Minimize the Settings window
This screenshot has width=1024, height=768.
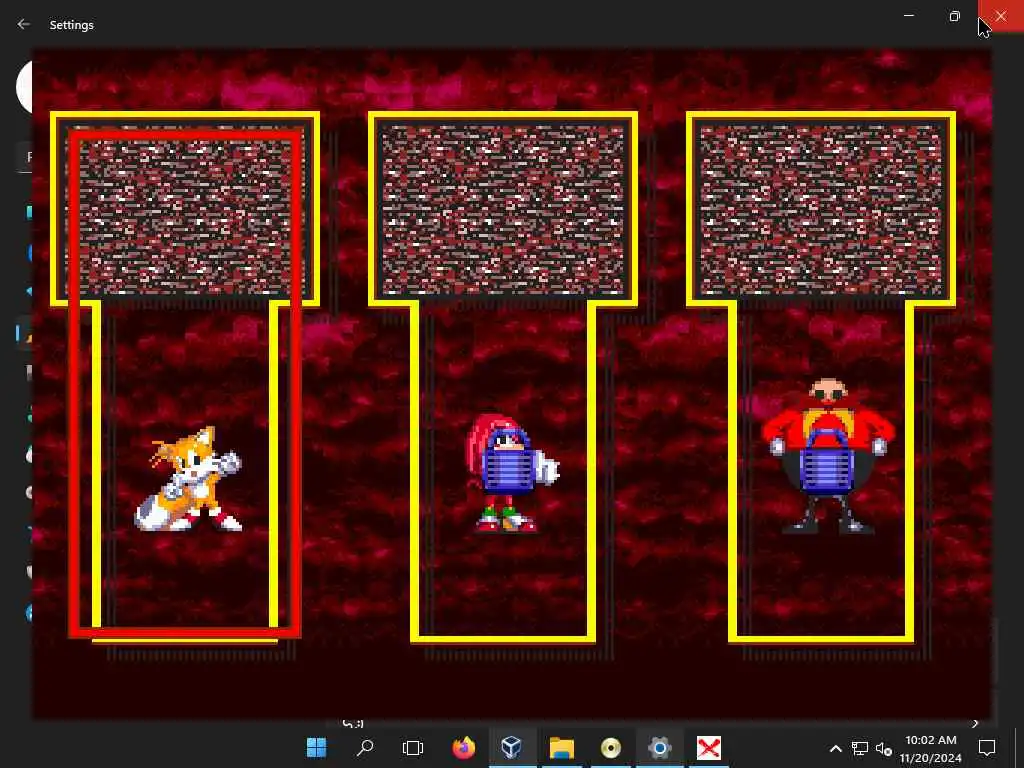coord(908,15)
